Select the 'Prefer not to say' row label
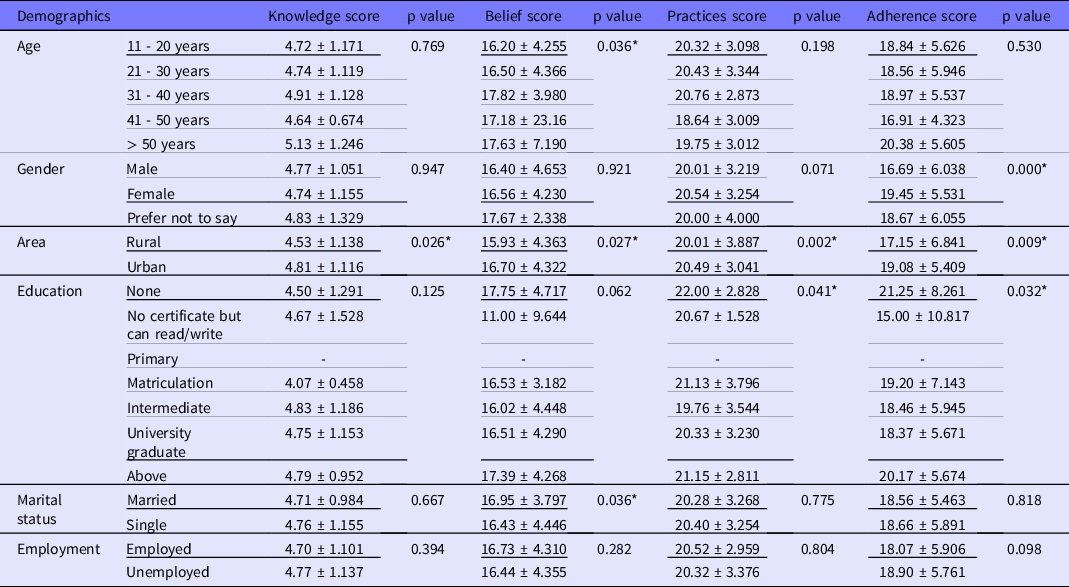Screen dimensions: 1069x587 pos(181,218)
